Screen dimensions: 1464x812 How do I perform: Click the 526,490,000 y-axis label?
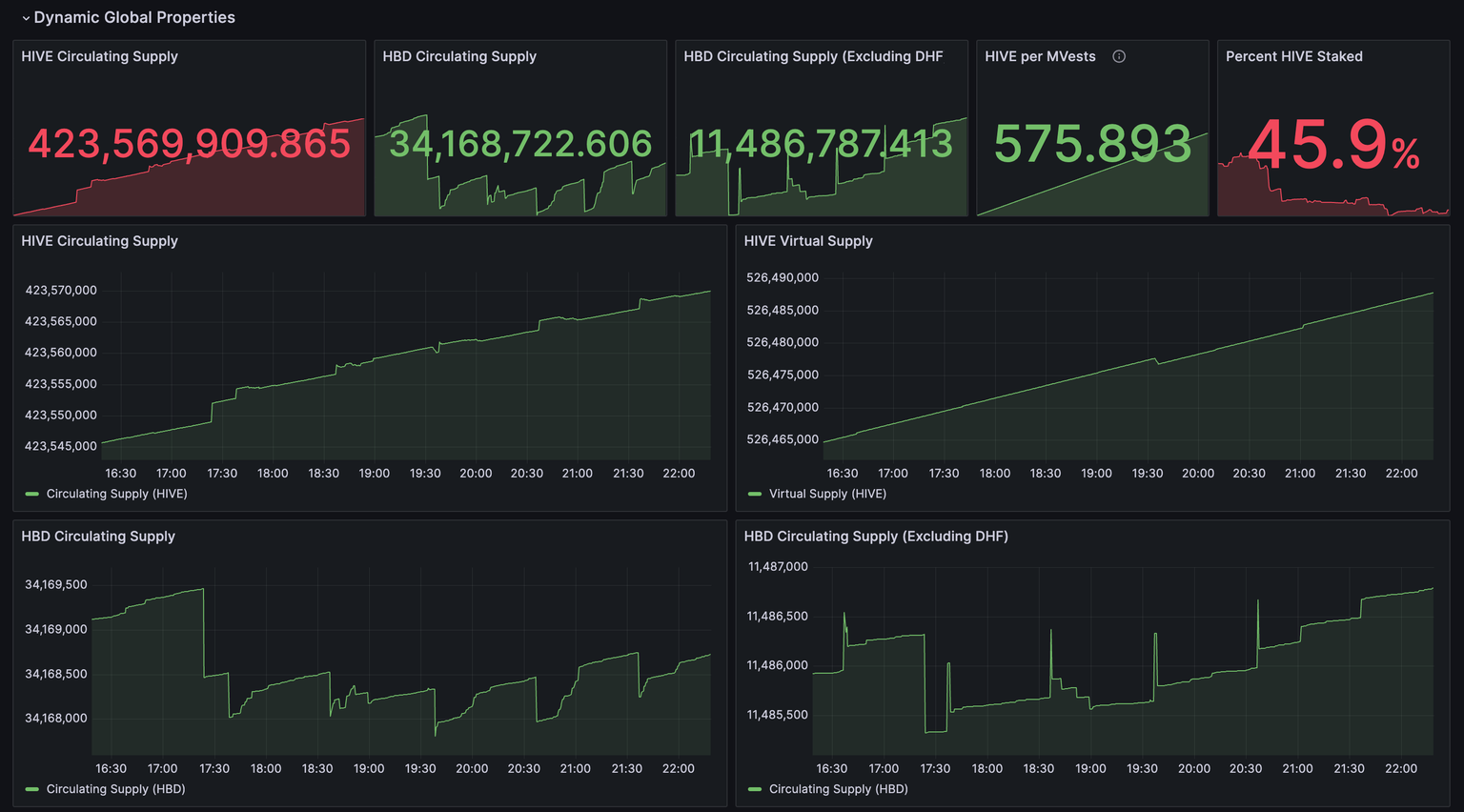(x=783, y=277)
